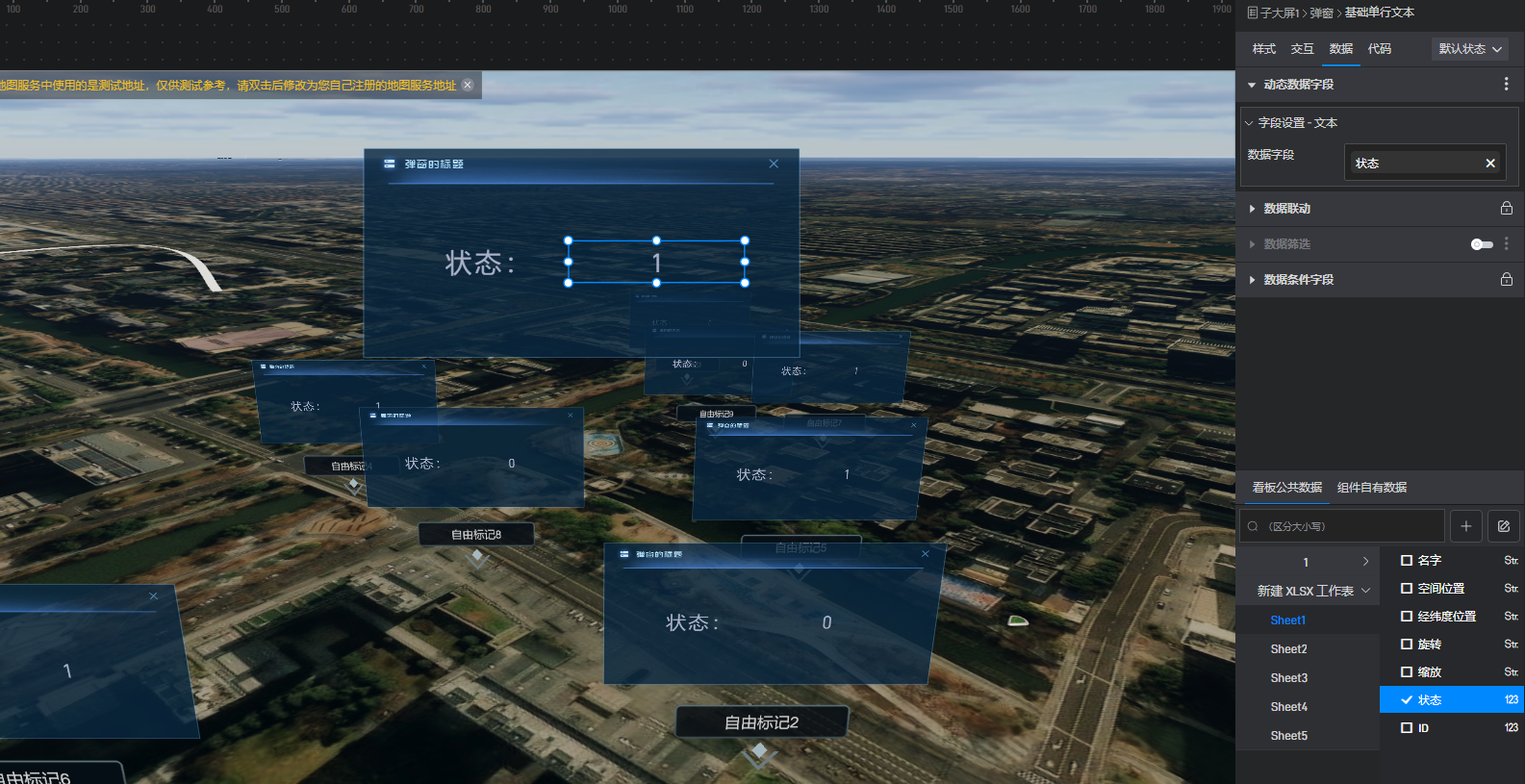The image size is (1525, 784).
Task: Click the 数据字段 input box
Action: point(1425,163)
